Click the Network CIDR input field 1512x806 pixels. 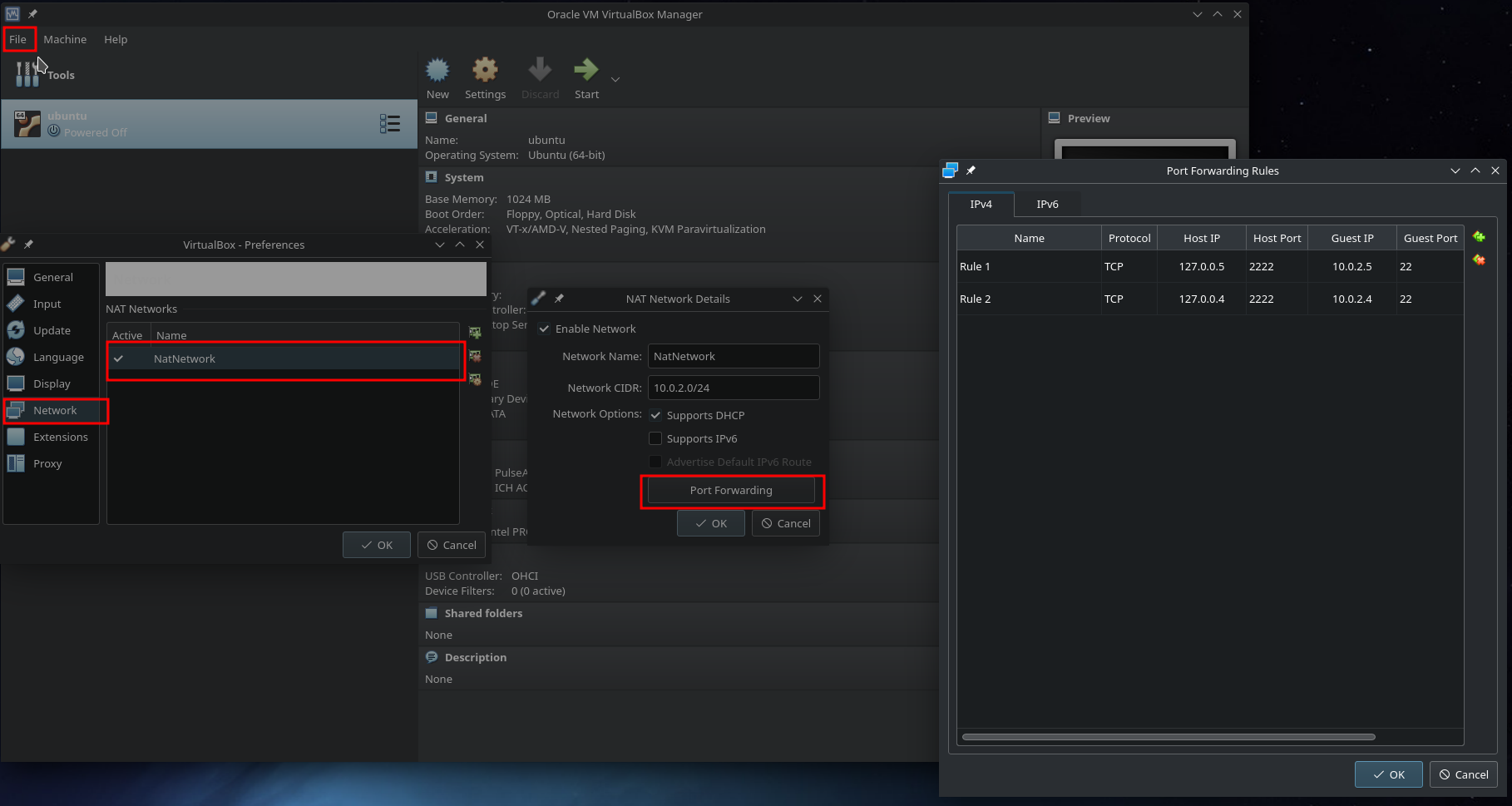pyautogui.click(x=734, y=388)
